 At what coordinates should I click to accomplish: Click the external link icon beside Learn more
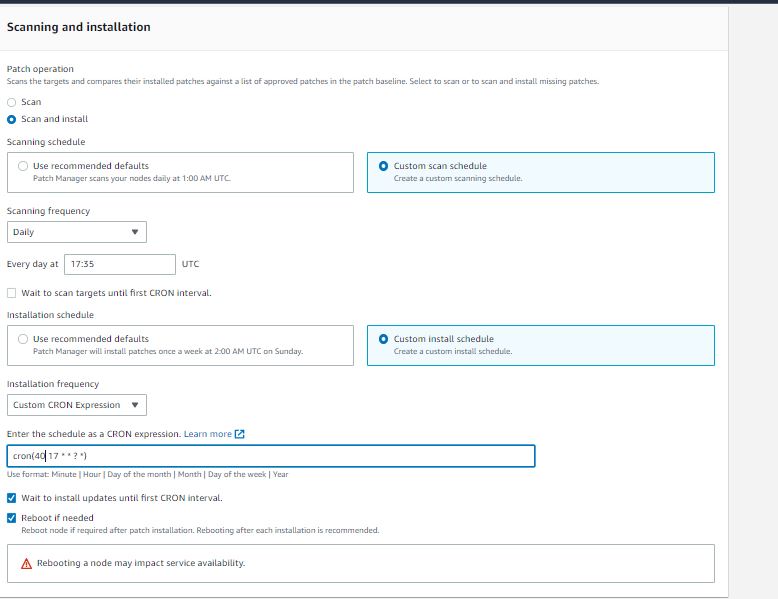click(240, 434)
